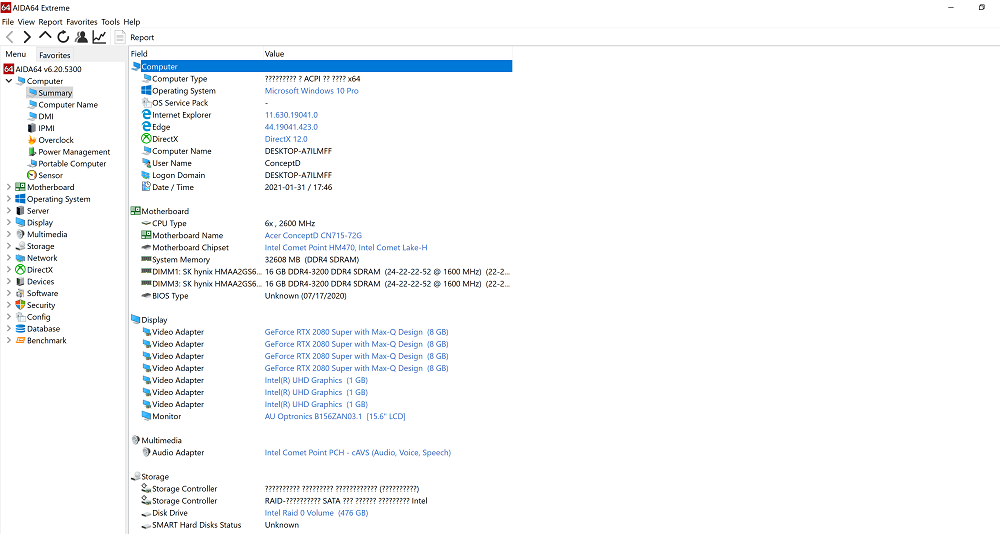Collapse the Computer tree node

(x=9, y=81)
